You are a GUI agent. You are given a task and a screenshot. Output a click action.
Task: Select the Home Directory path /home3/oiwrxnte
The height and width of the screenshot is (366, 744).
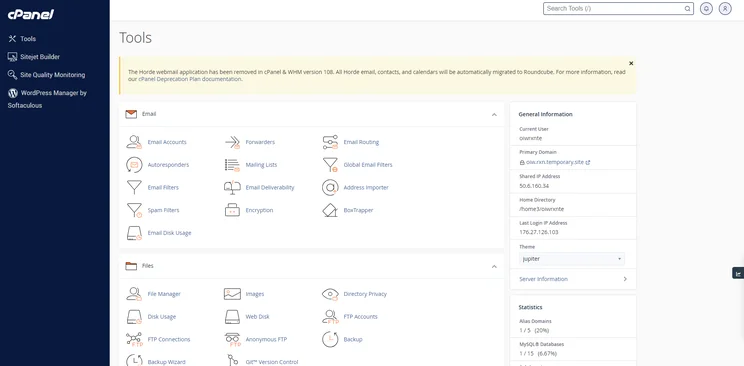point(541,209)
